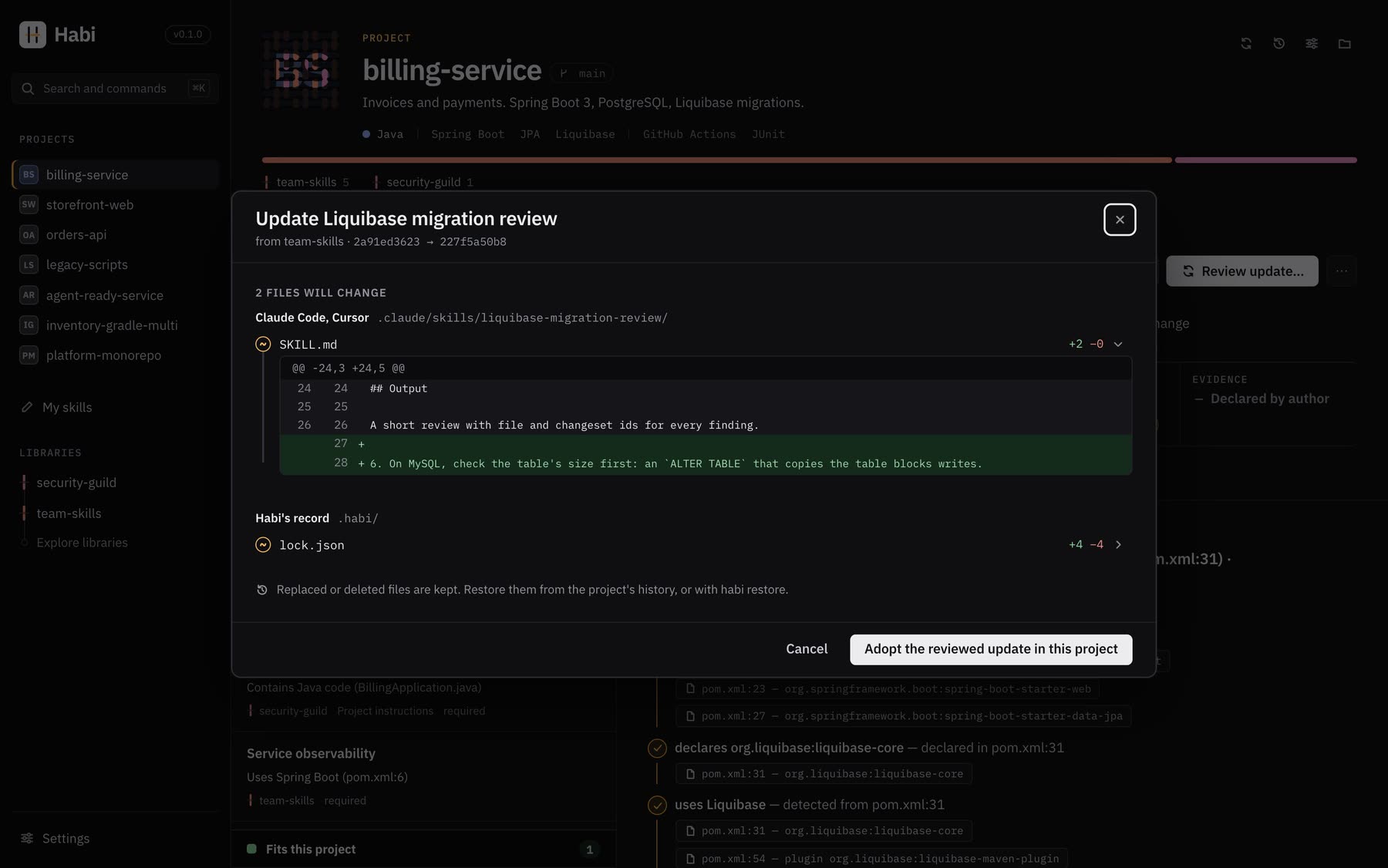Open the storefront-web project
This screenshot has height=868, width=1388.
click(116, 205)
